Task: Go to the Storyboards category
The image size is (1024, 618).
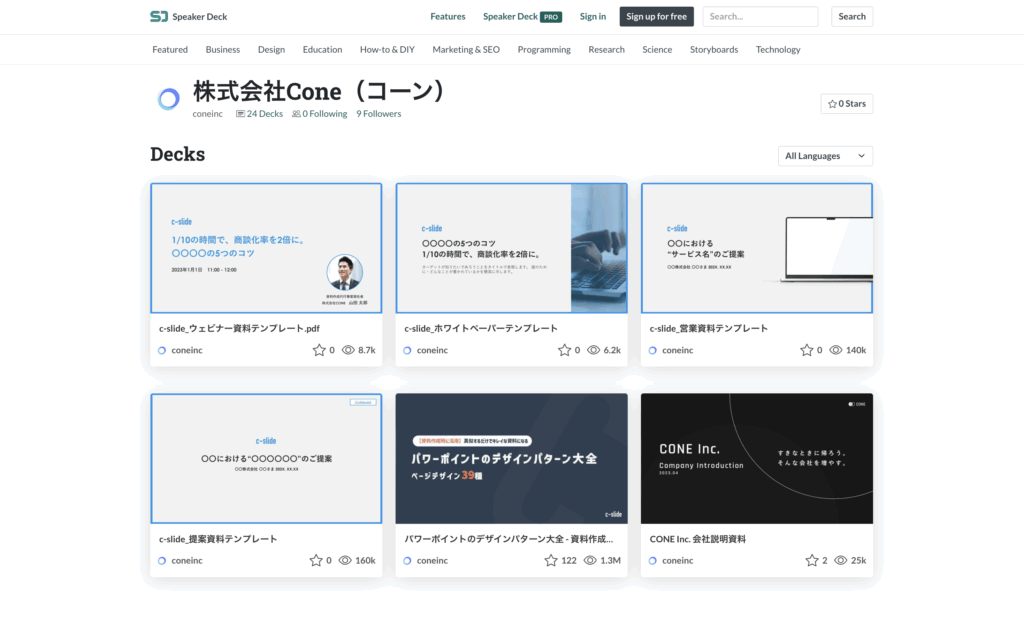Action: (714, 49)
